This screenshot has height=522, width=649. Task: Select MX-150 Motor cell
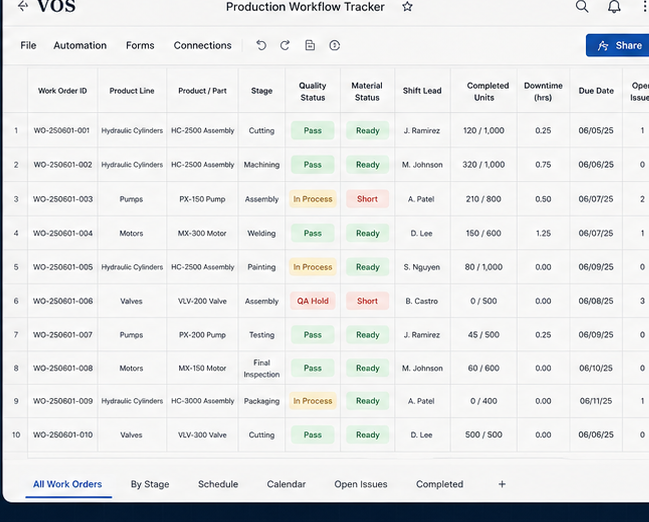[x=202, y=368]
